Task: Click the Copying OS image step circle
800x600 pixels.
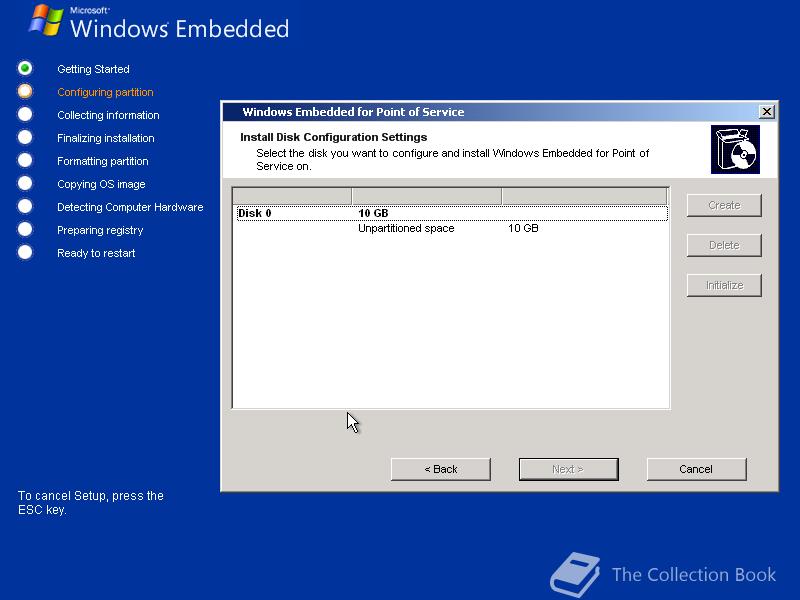Action: [x=25, y=183]
